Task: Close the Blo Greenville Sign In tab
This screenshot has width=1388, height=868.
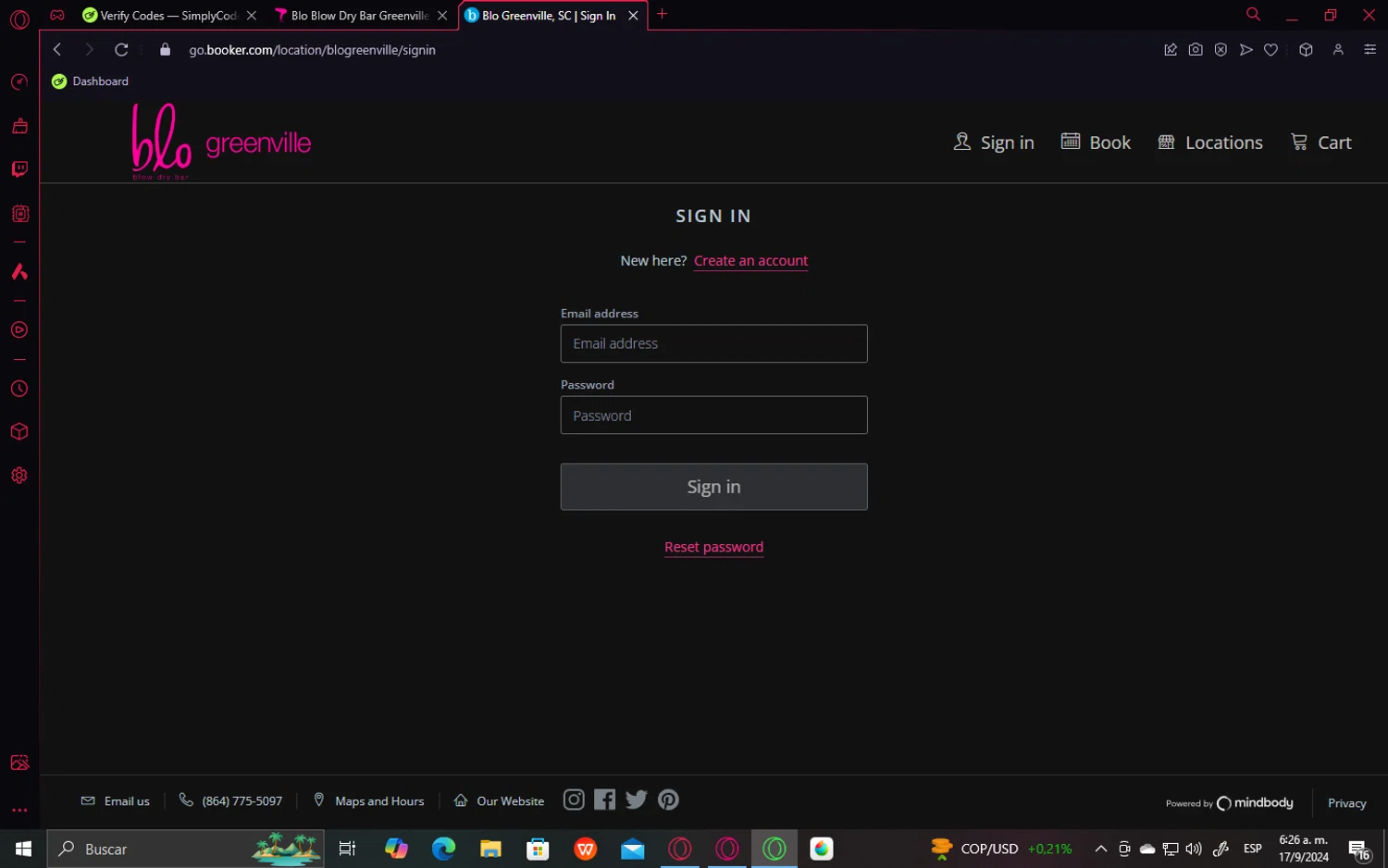Action: pos(633,16)
